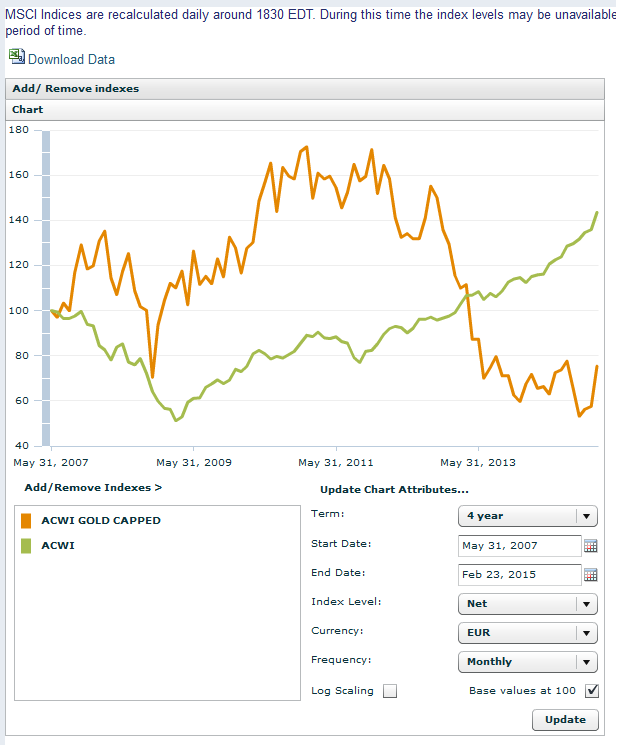Click the Excel download data icon
The image size is (641, 745).
tap(16, 57)
